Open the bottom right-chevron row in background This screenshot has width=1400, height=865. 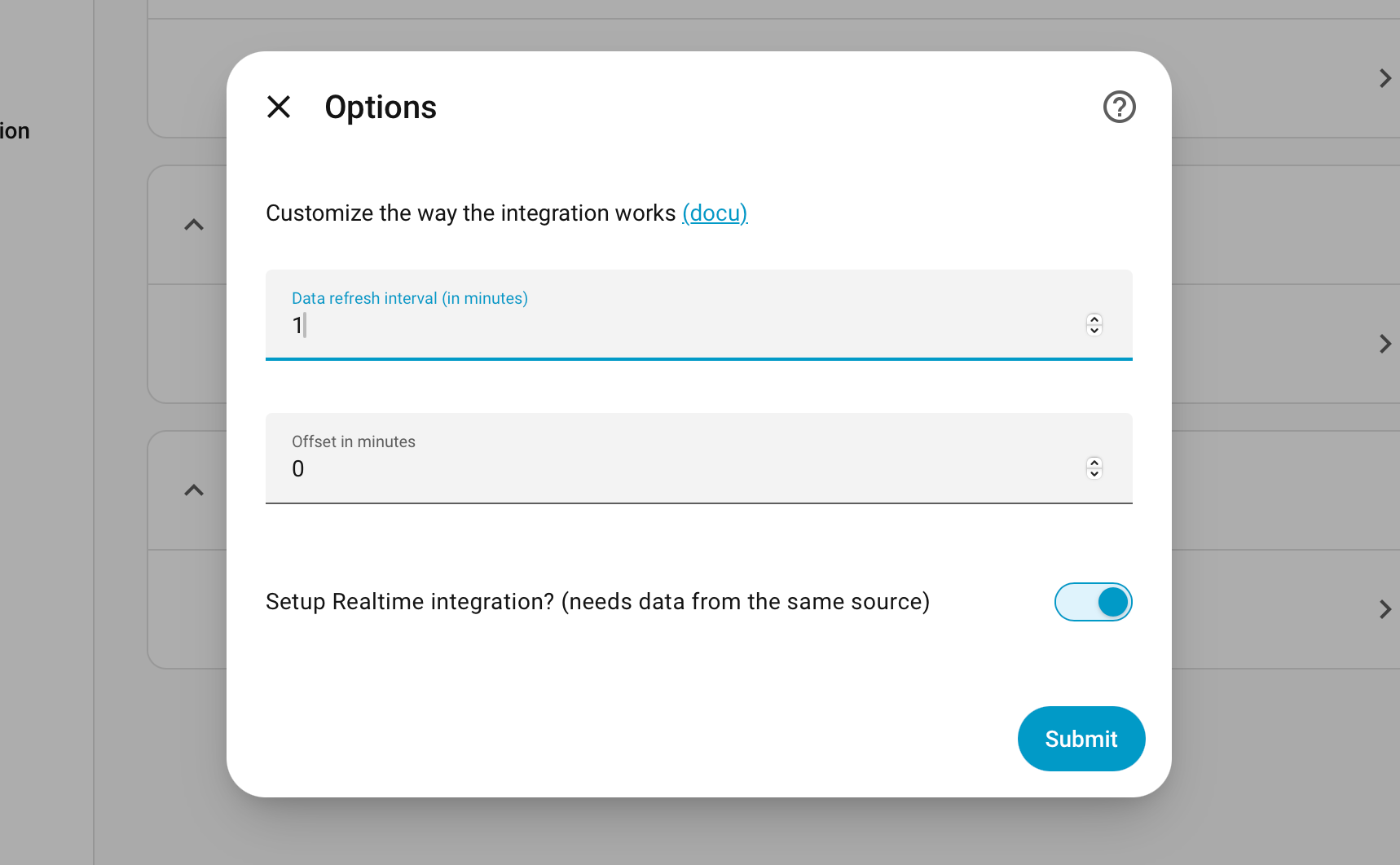click(1385, 609)
